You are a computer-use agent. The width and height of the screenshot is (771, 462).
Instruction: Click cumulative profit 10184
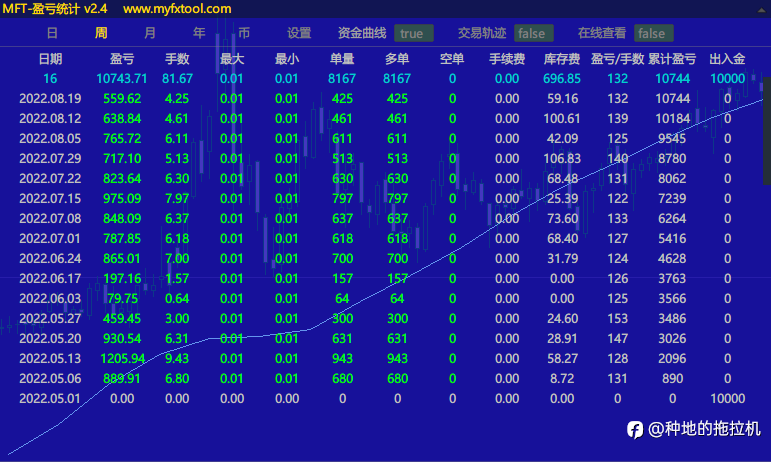click(x=672, y=119)
